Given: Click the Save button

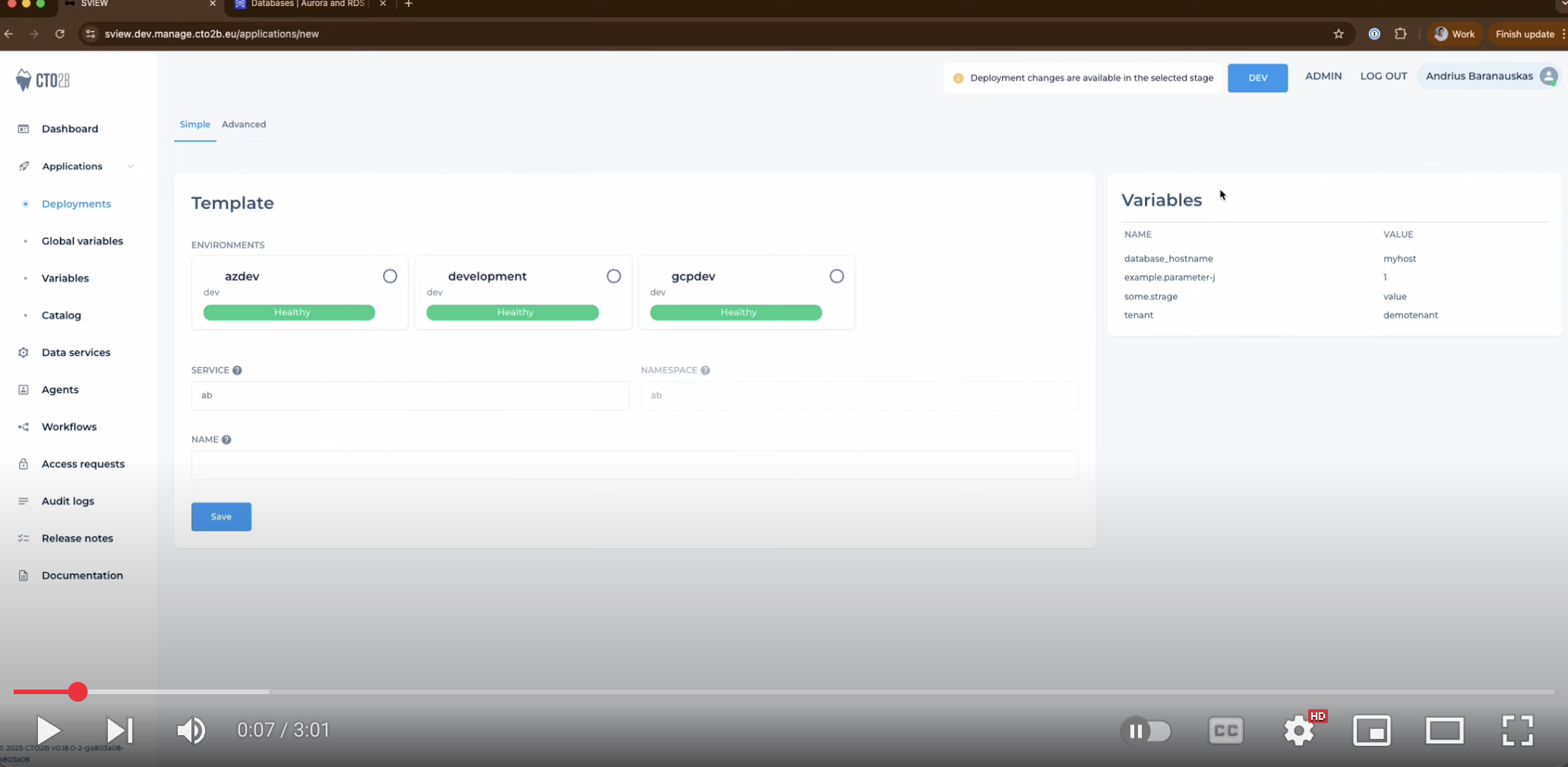Looking at the screenshot, I should 220,516.
